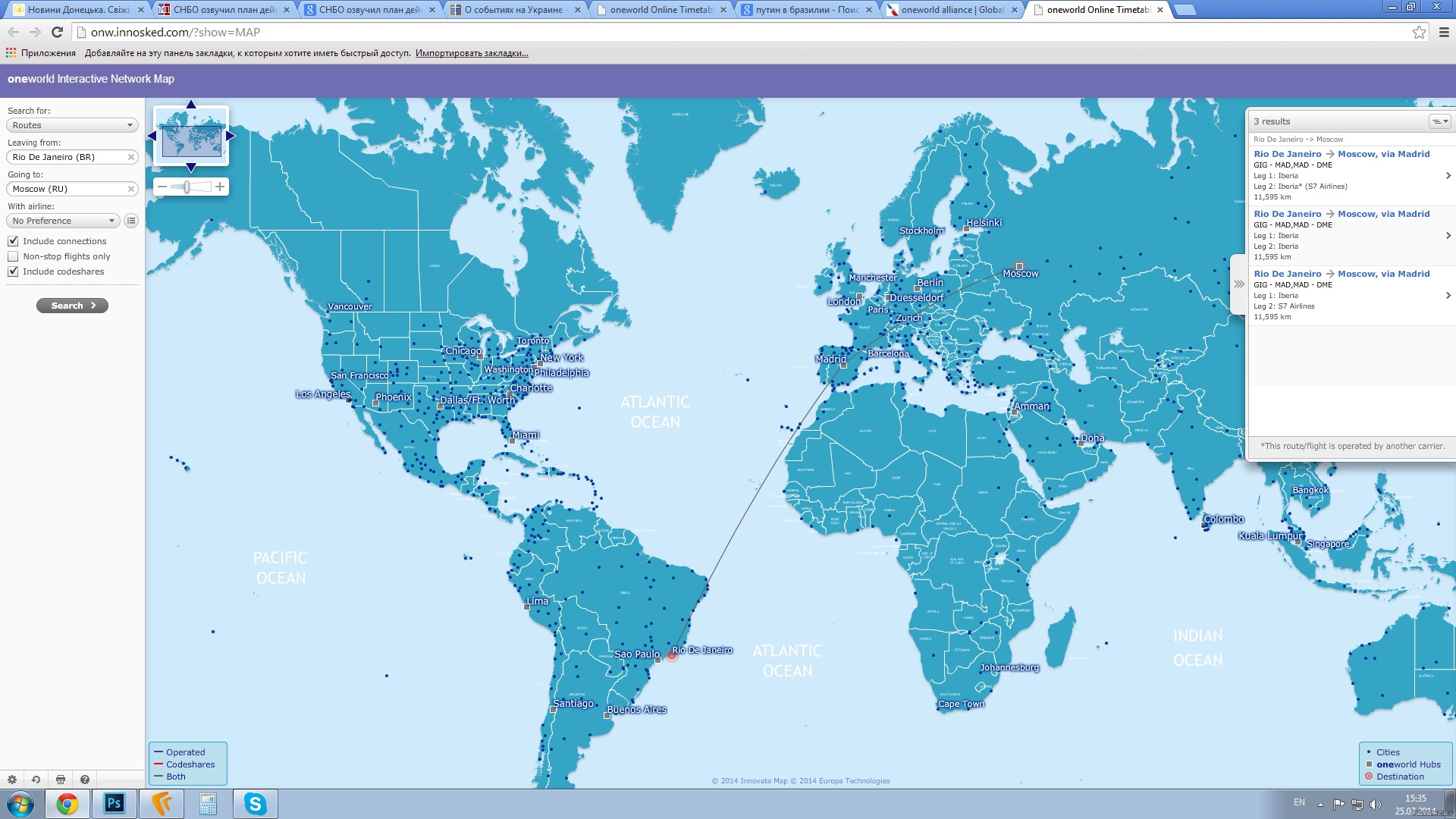Click the print icon in the sidebar footer

click(x=61, y=780)
